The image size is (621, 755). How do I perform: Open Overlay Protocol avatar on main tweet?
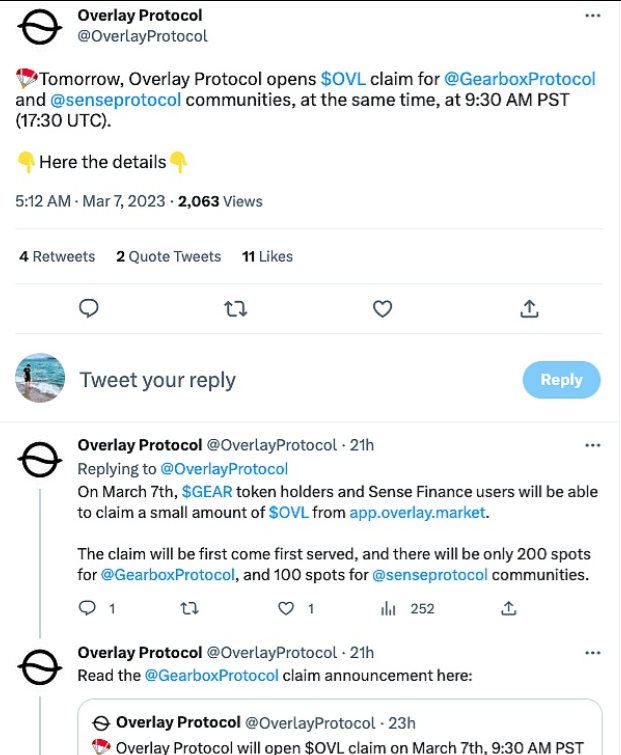coord(40,30)
